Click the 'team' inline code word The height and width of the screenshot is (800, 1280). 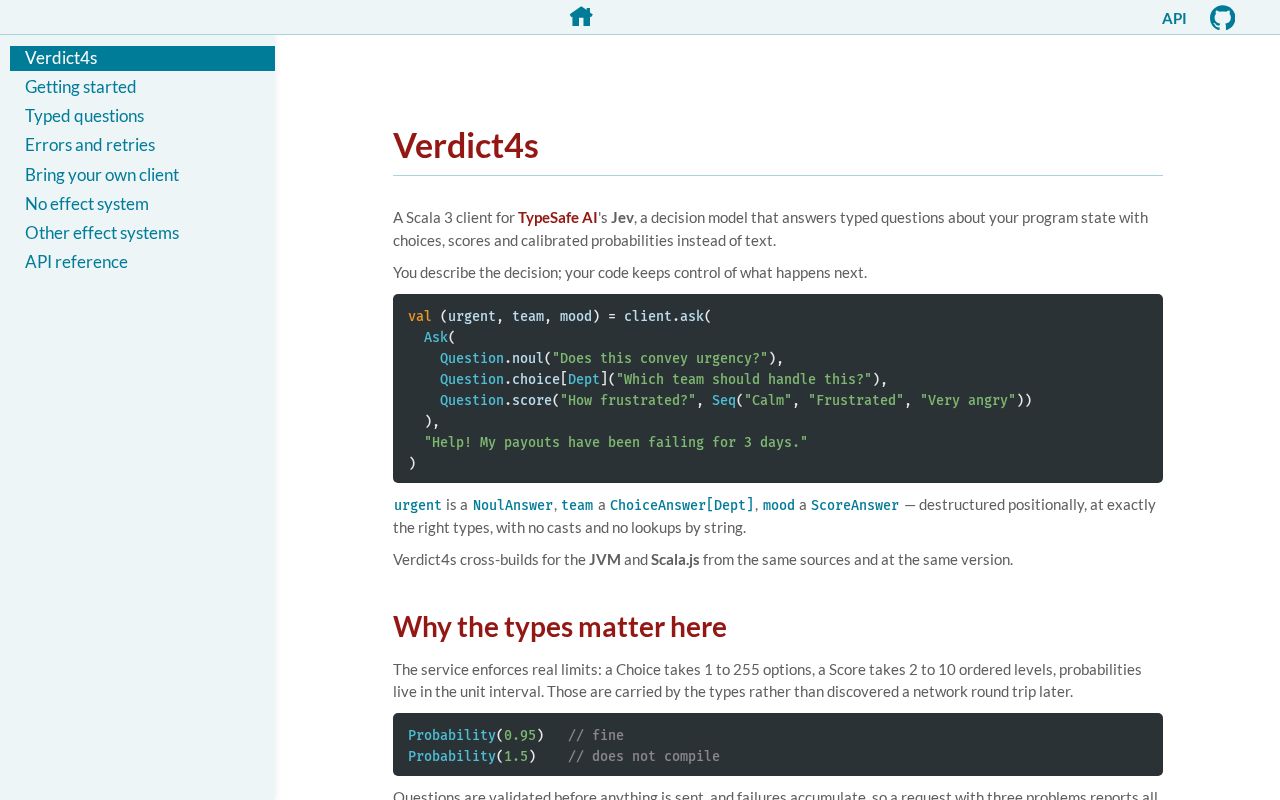pyautogui.click(x=577, y=505)
